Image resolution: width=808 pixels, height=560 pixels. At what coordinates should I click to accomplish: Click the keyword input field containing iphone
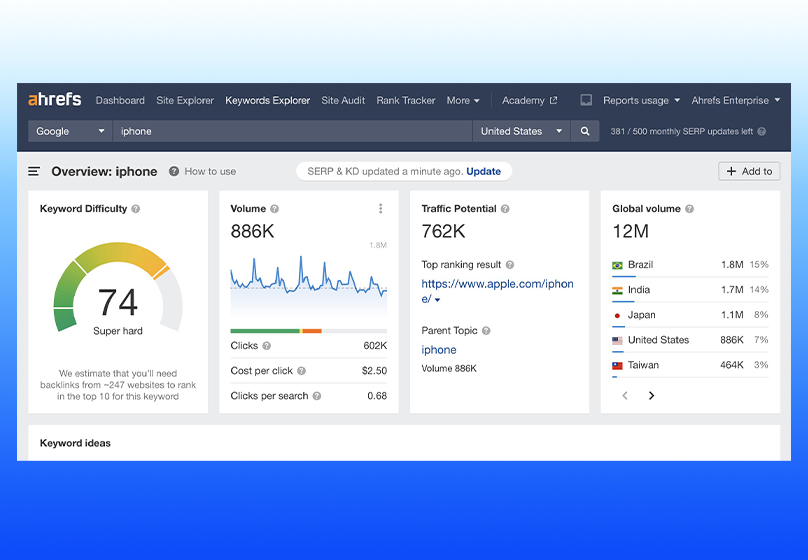tap(290, 131)
